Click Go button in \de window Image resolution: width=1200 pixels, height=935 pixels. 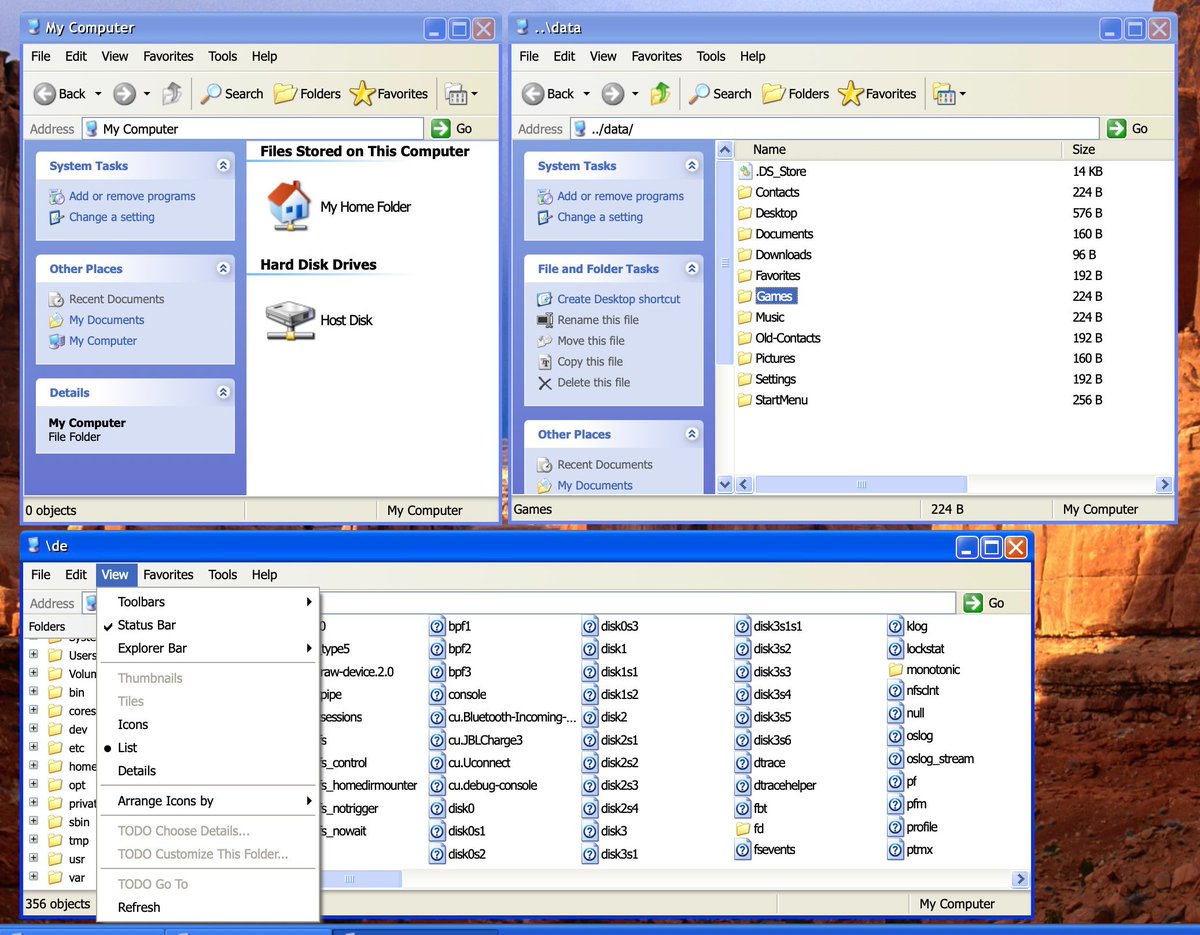[x=984, y=603]
